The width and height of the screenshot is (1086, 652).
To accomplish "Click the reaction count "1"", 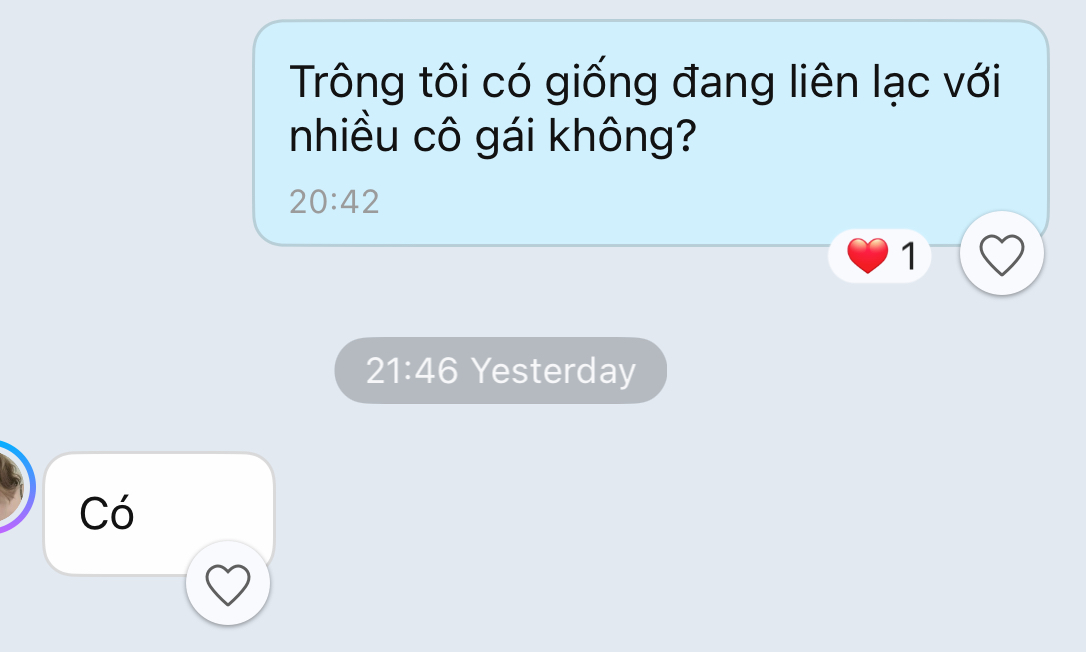I will tap(909, 256).
